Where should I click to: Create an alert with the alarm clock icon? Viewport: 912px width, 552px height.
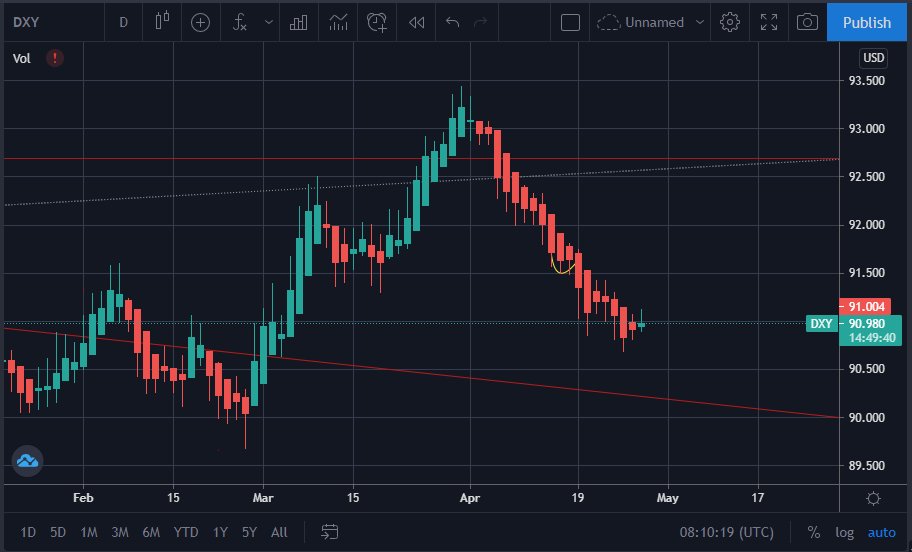point(377,22)
